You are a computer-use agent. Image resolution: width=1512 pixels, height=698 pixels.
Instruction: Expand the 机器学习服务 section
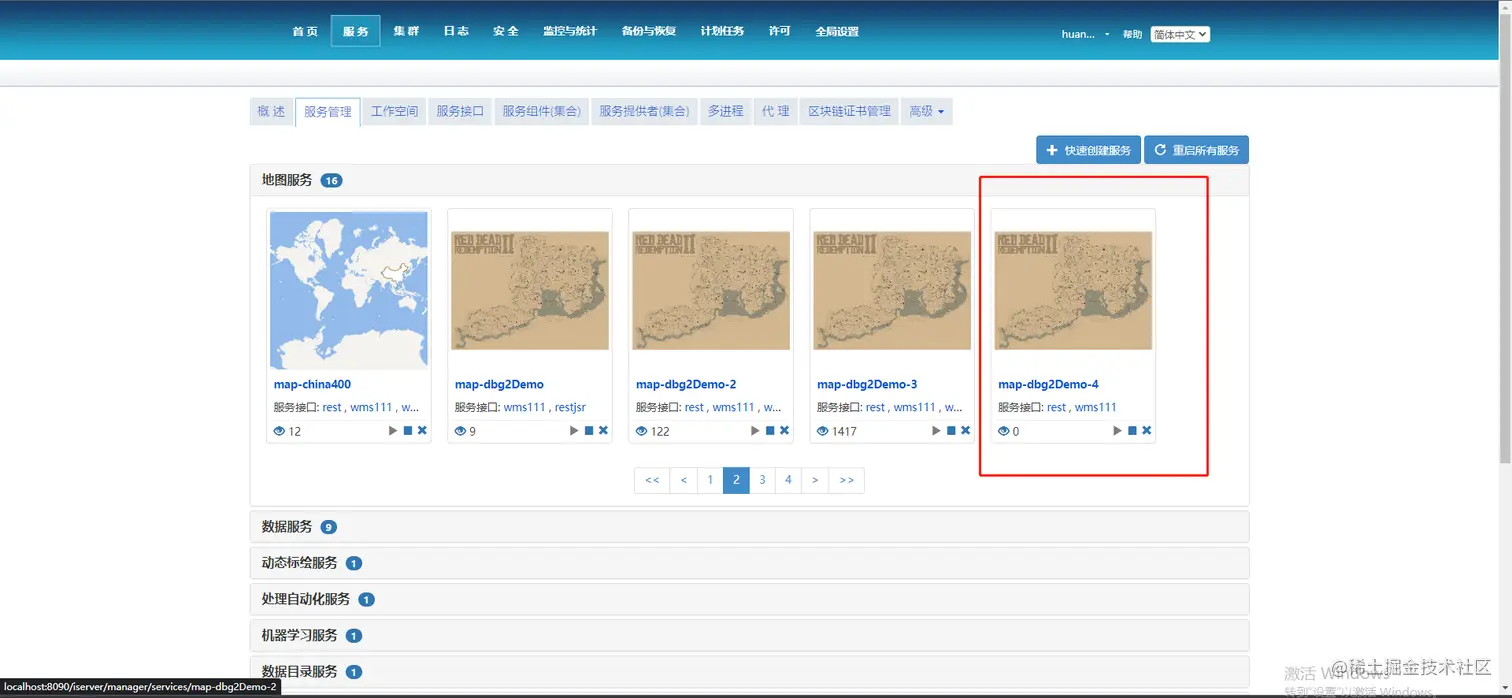coord(749,635)
